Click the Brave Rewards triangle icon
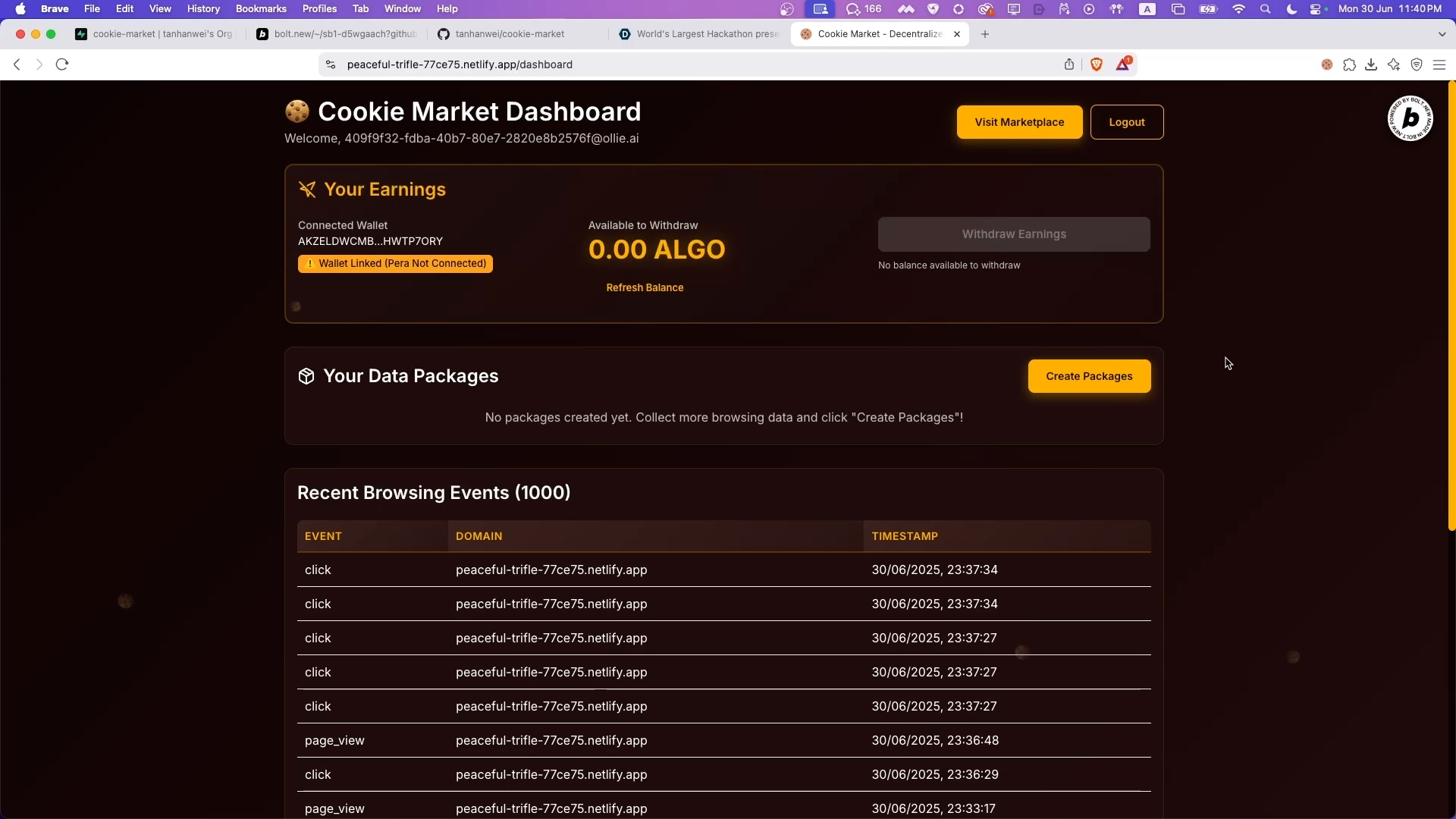 point(1122,64)
